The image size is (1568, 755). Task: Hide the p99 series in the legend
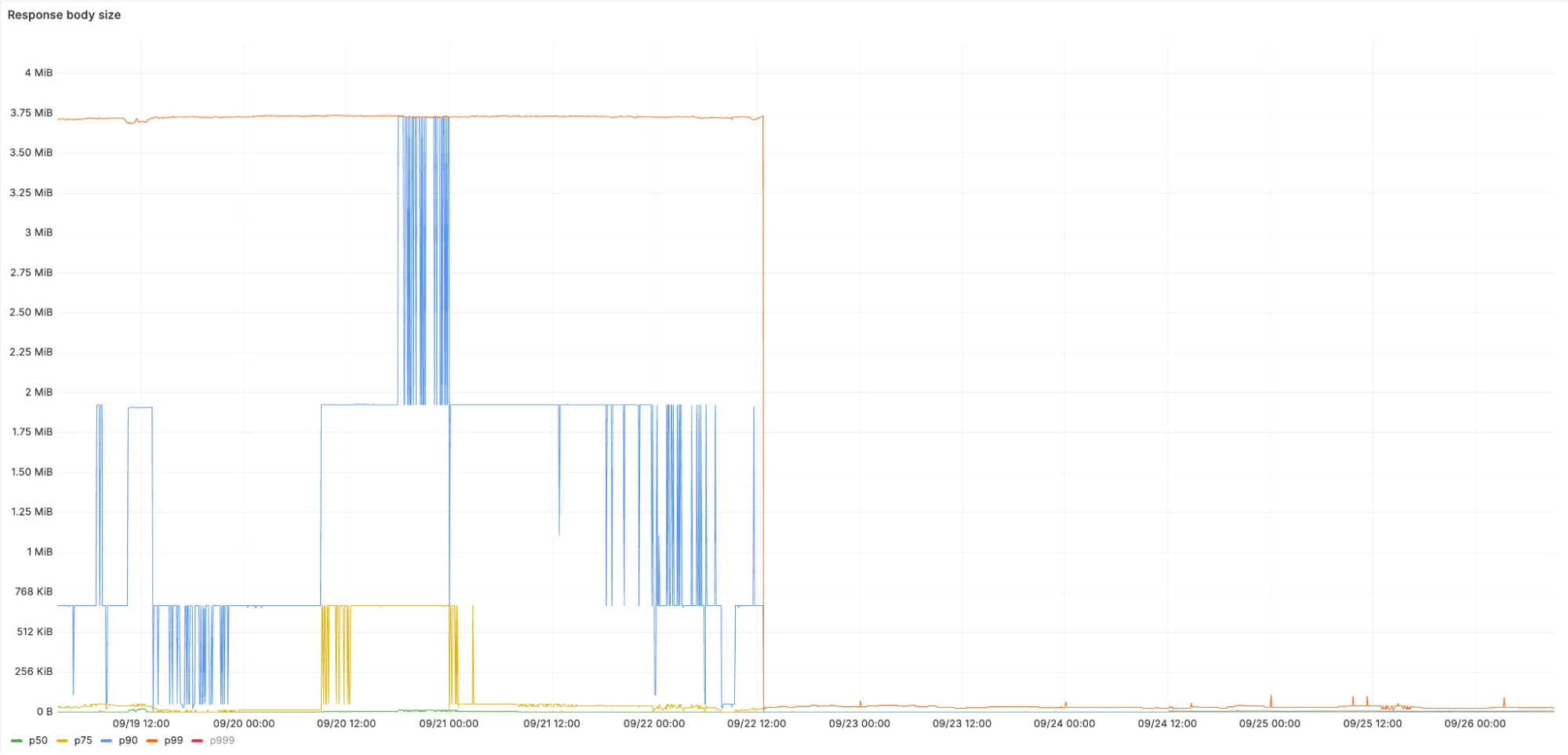(173, 740)
